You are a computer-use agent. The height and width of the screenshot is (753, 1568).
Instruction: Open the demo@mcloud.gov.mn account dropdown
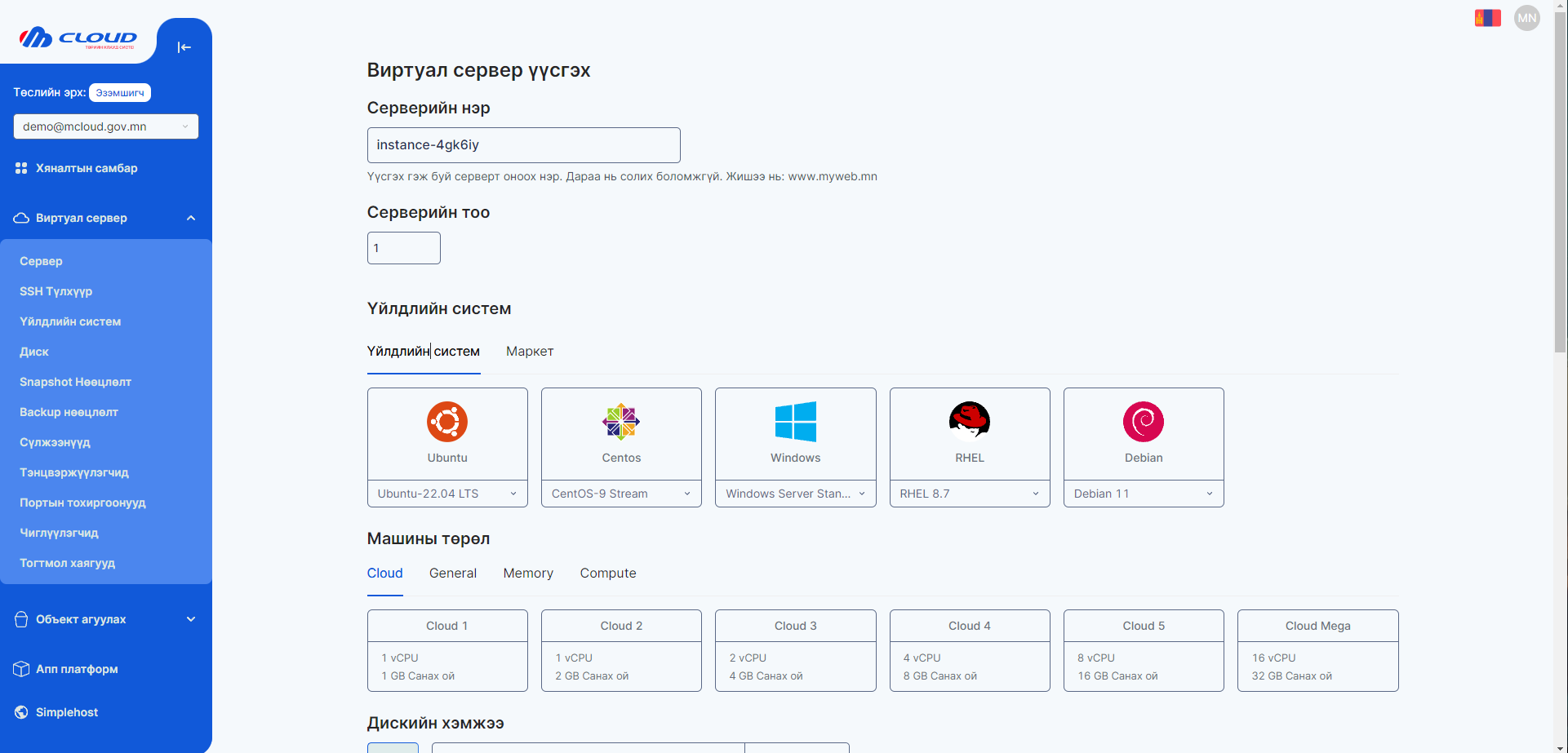tap(105, 126)
